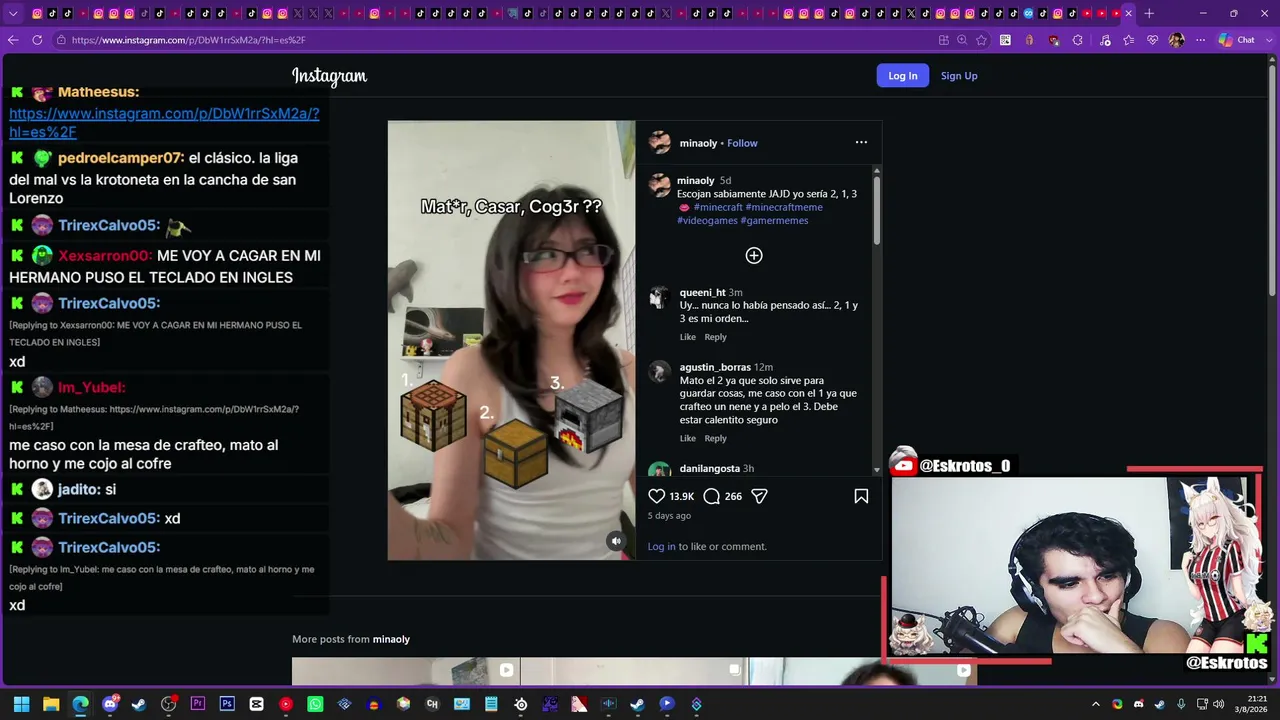Screen dimensions: 1280x720
Task: Show hidden system tray icons
Action: pyautogui.click(x=1096, y=704)
